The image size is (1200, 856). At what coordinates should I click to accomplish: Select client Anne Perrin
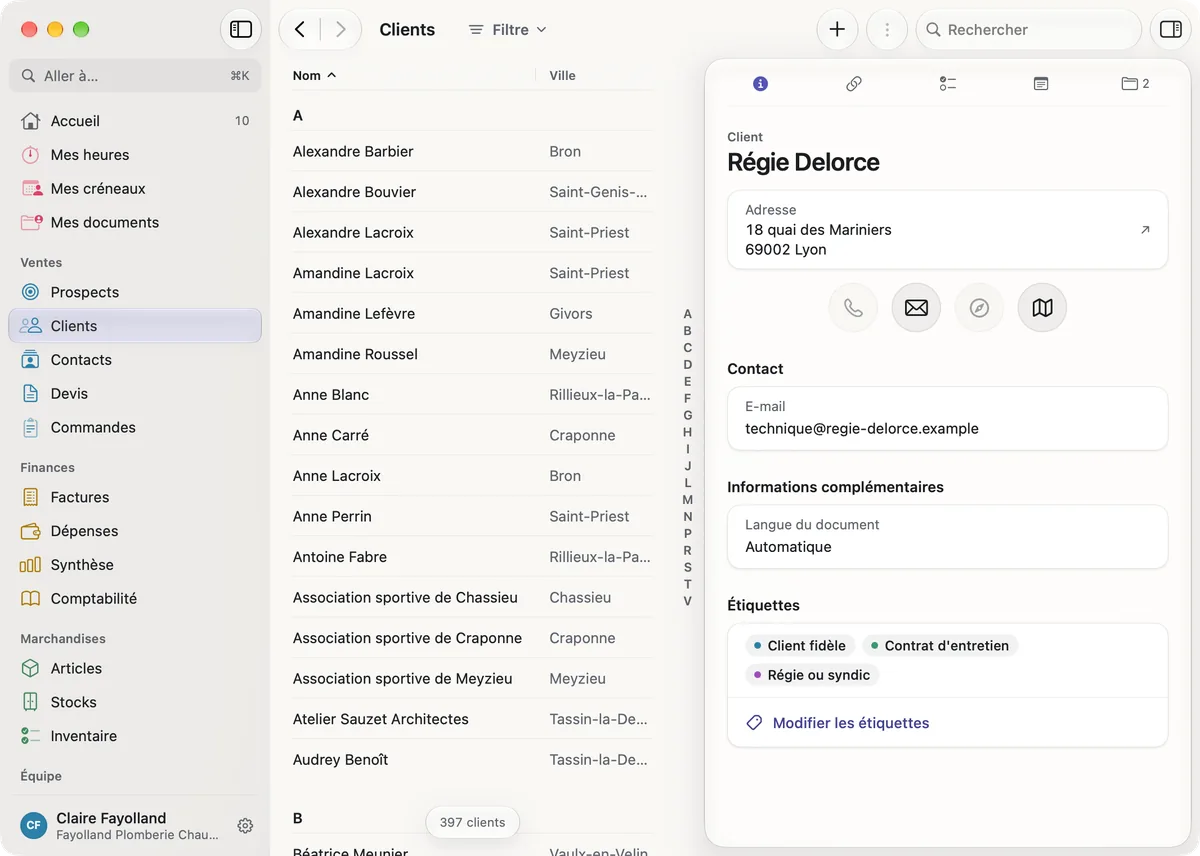coord(472,517)
